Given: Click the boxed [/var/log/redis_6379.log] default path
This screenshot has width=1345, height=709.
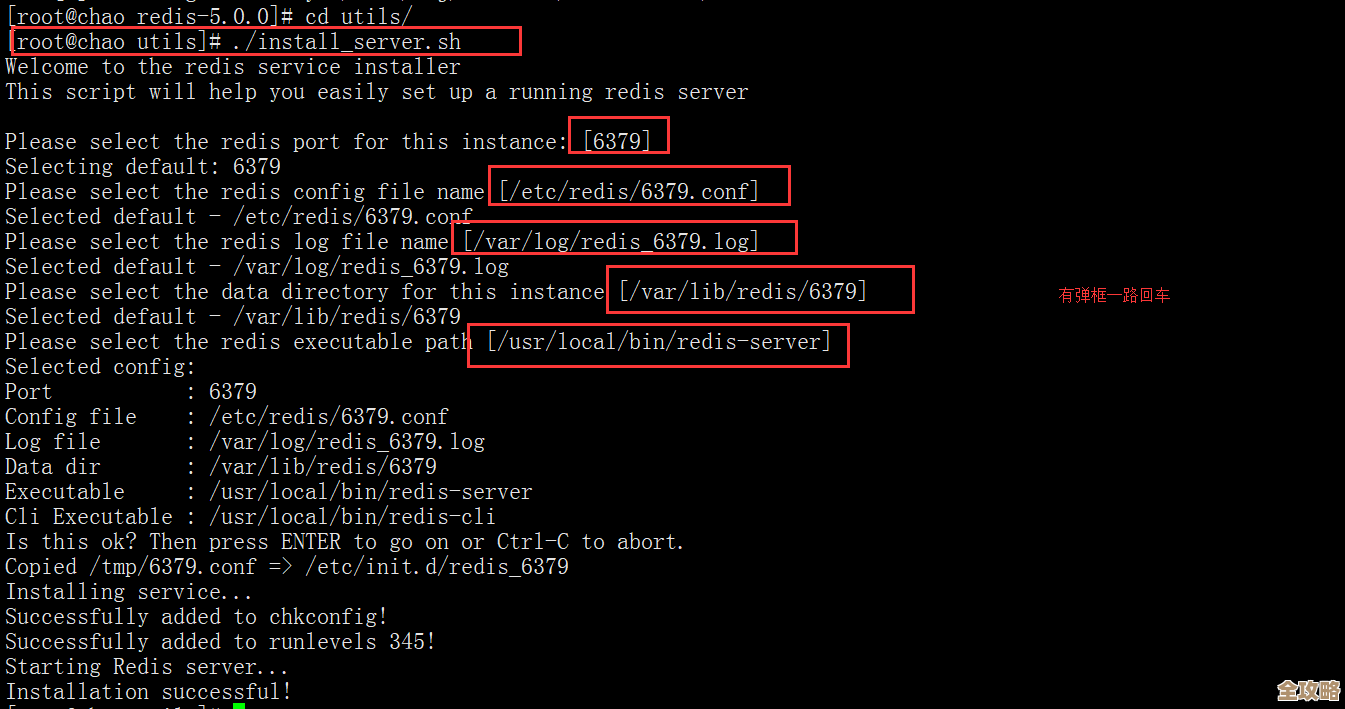Looking at the screenshot, I should click(612, 241).
